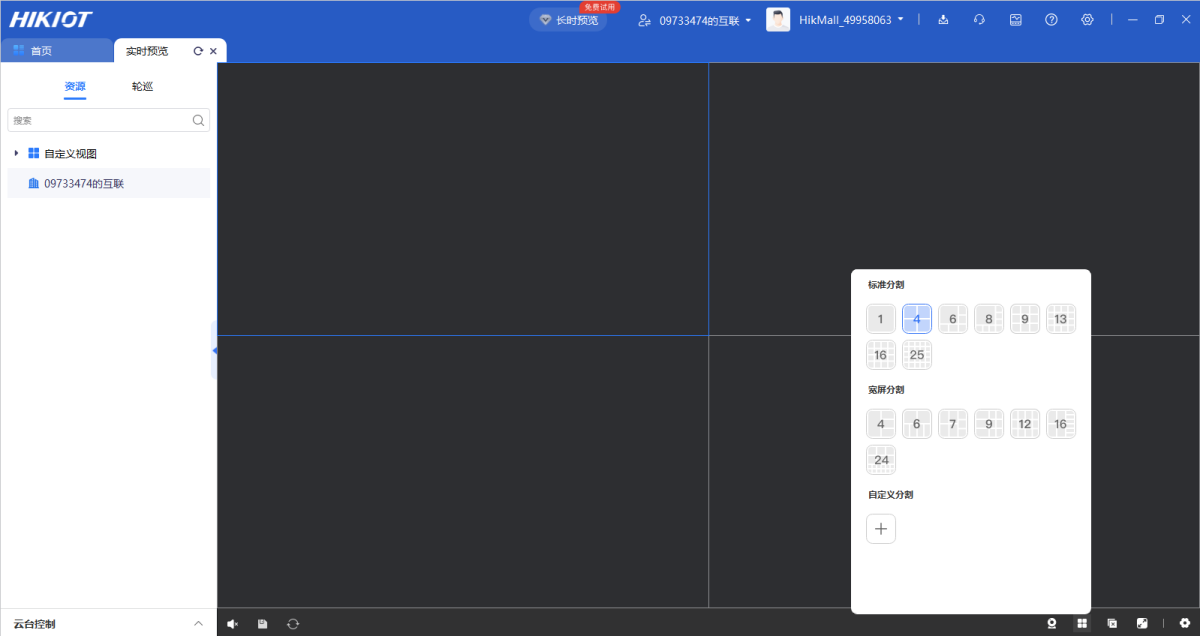Open settings gear in the title bar
The width and height of the screenshot is (1200, 636).
(1087, 20)
